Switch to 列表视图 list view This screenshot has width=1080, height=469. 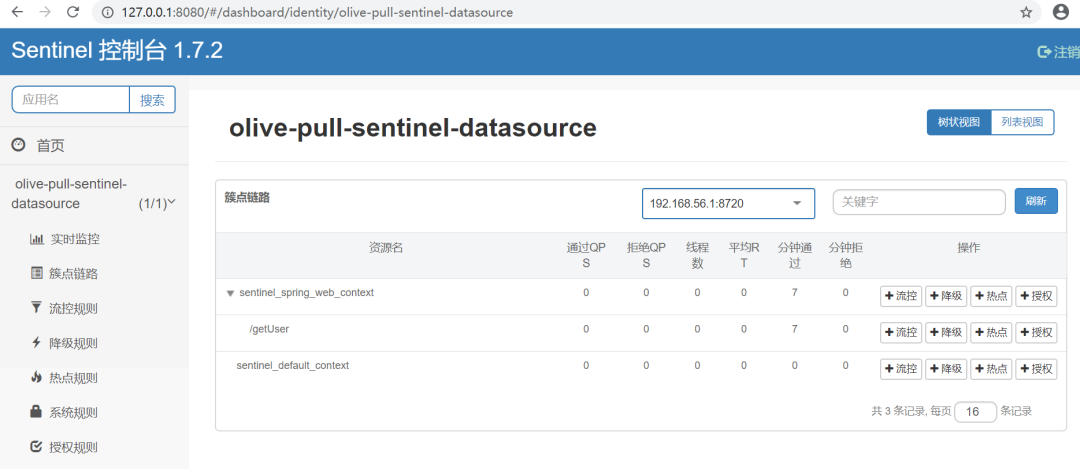1022,123
